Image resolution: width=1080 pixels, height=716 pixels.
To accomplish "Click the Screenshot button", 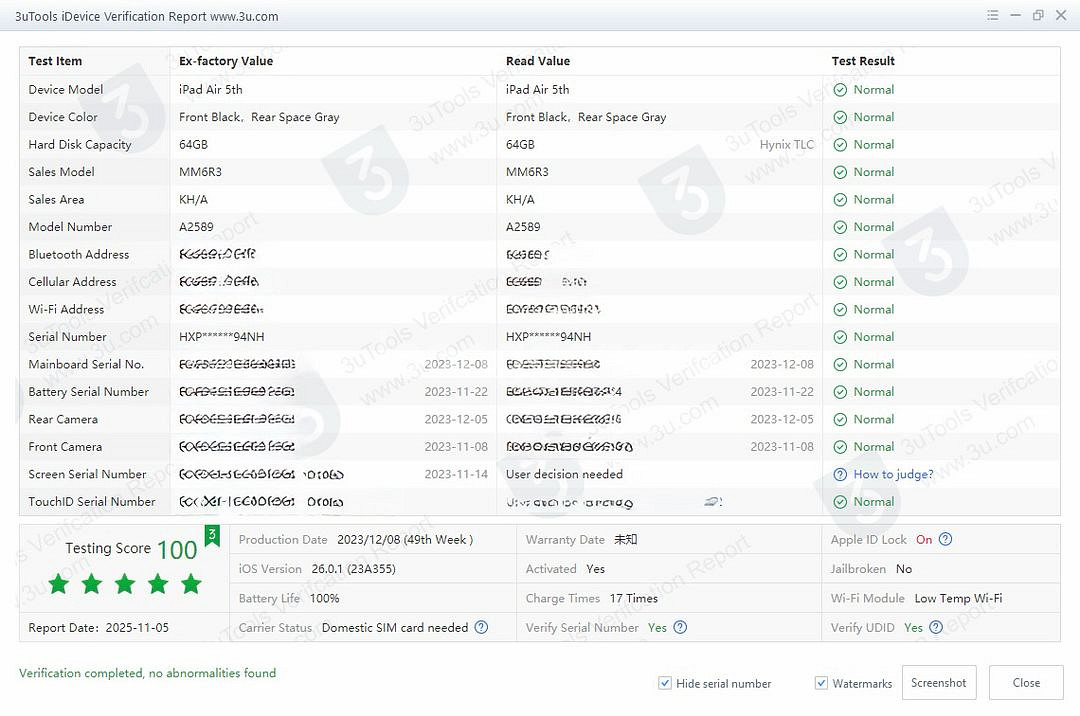I will point(938,682).
